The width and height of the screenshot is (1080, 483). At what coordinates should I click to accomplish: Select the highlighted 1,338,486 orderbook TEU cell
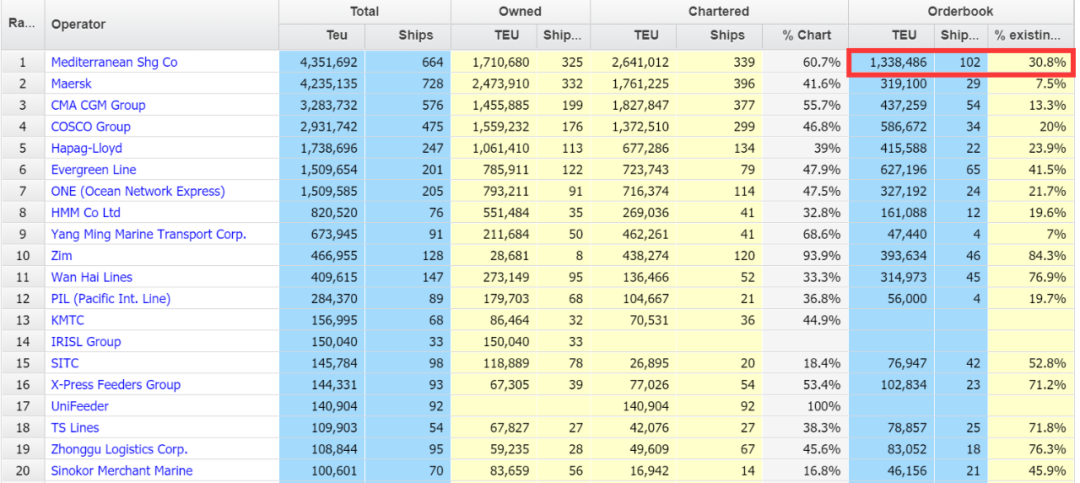[892, 62]
